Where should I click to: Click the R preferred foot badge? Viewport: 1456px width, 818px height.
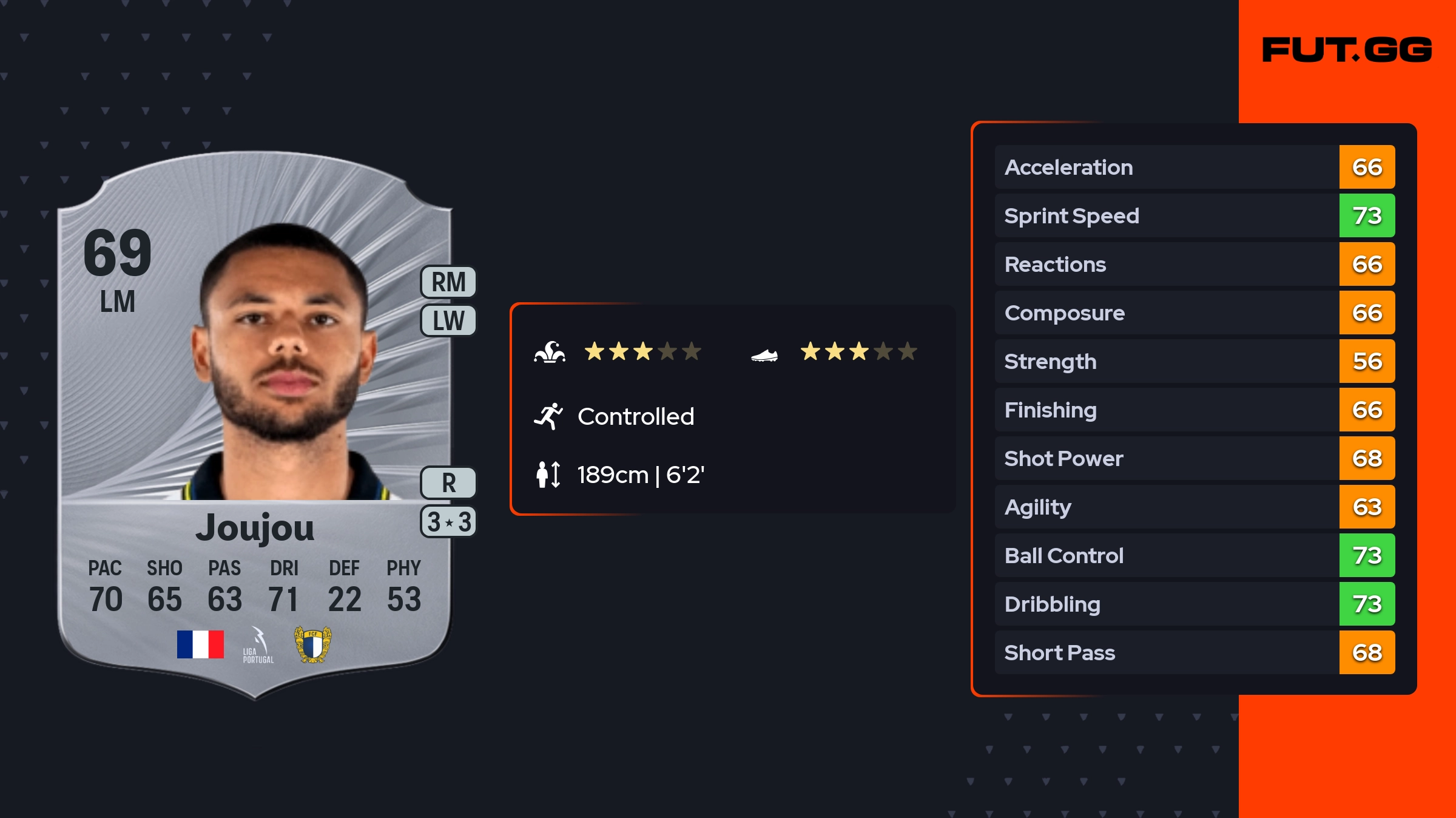[448, 483]
